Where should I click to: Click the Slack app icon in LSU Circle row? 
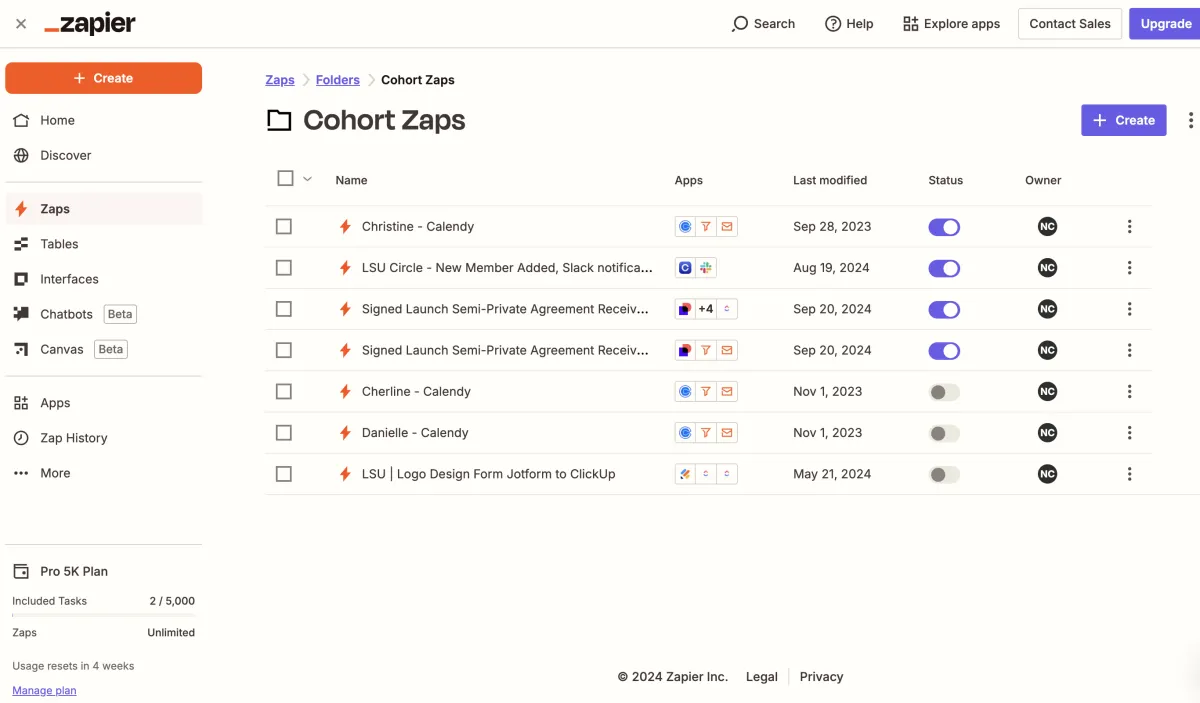pyautogui.click(x=706, y=268)
